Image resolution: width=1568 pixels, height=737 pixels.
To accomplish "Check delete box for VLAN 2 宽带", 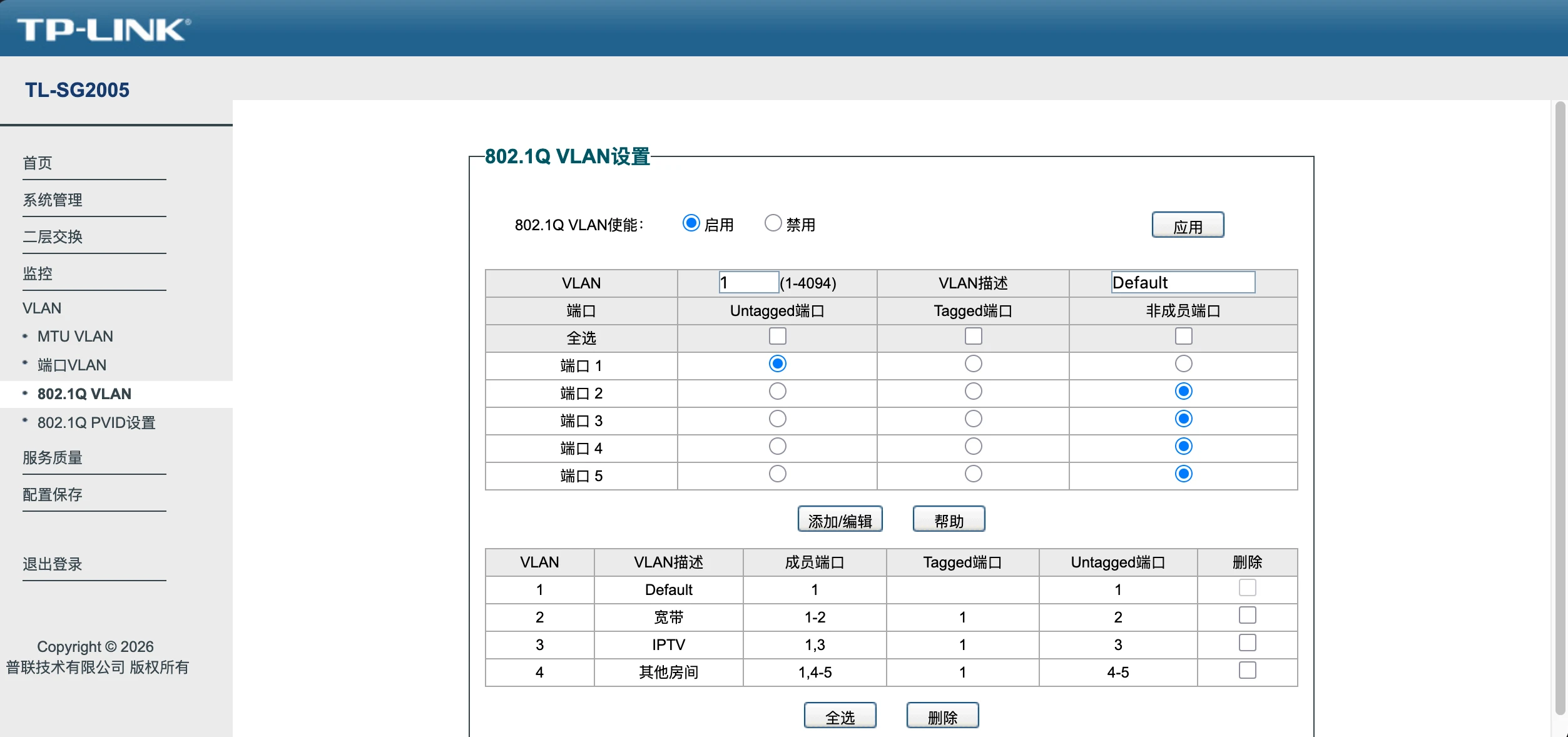I will 1247,616.
